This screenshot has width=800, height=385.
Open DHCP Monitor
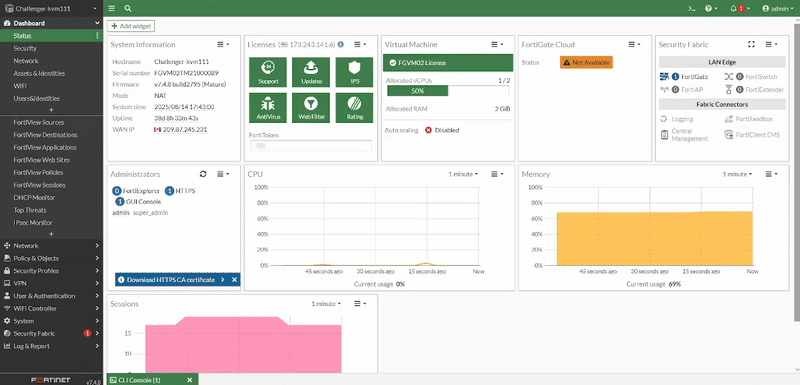34,197
